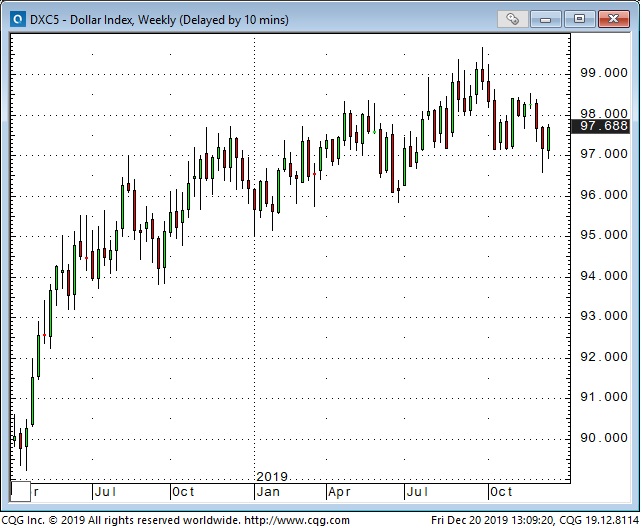Click the most recent green weekly candle
This screenshot has height=528, width=642.
[549, 139]
